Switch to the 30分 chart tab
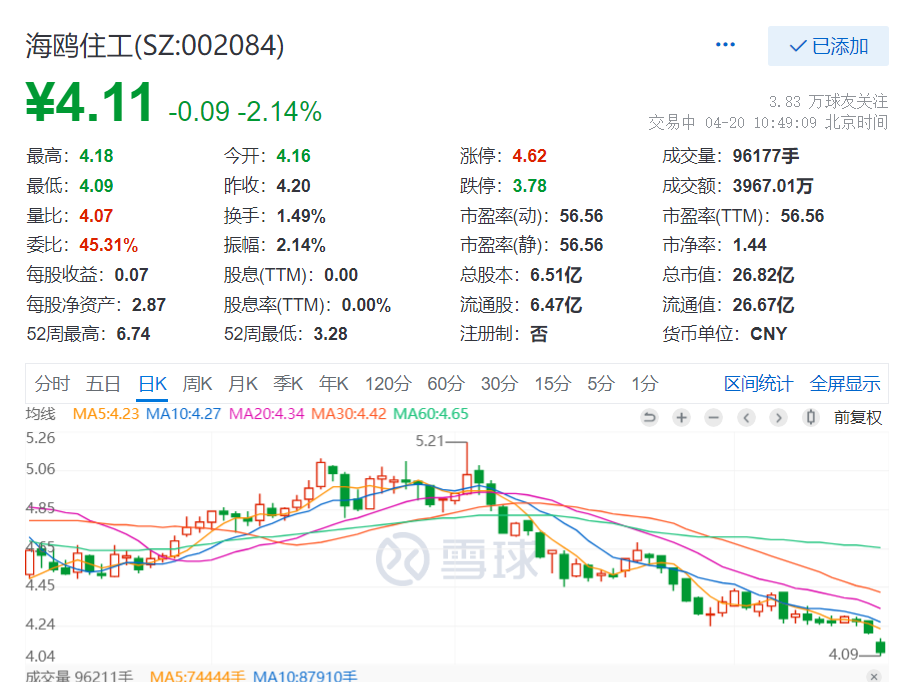 pos(499,384)
